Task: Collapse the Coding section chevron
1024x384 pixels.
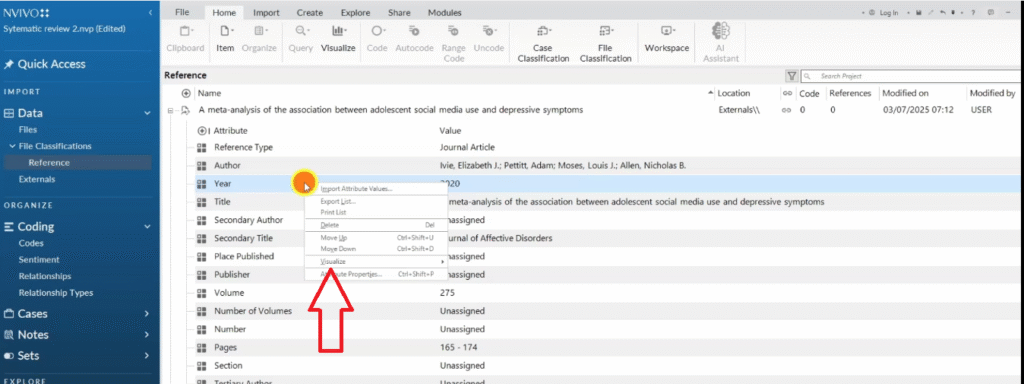Action: click(x=147, y=227)
